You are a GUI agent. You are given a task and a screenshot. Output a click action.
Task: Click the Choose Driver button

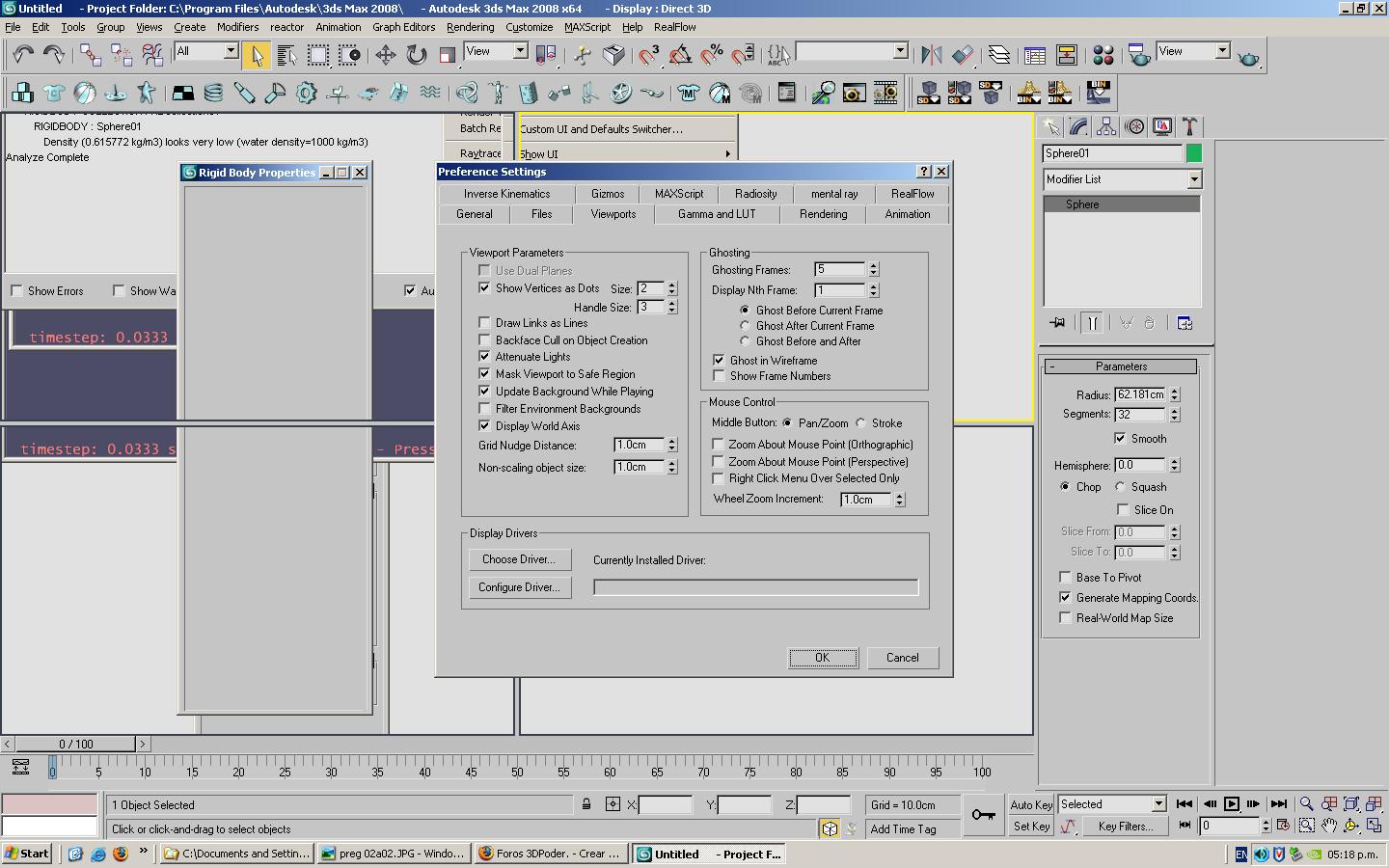click(x=519, y=559)
